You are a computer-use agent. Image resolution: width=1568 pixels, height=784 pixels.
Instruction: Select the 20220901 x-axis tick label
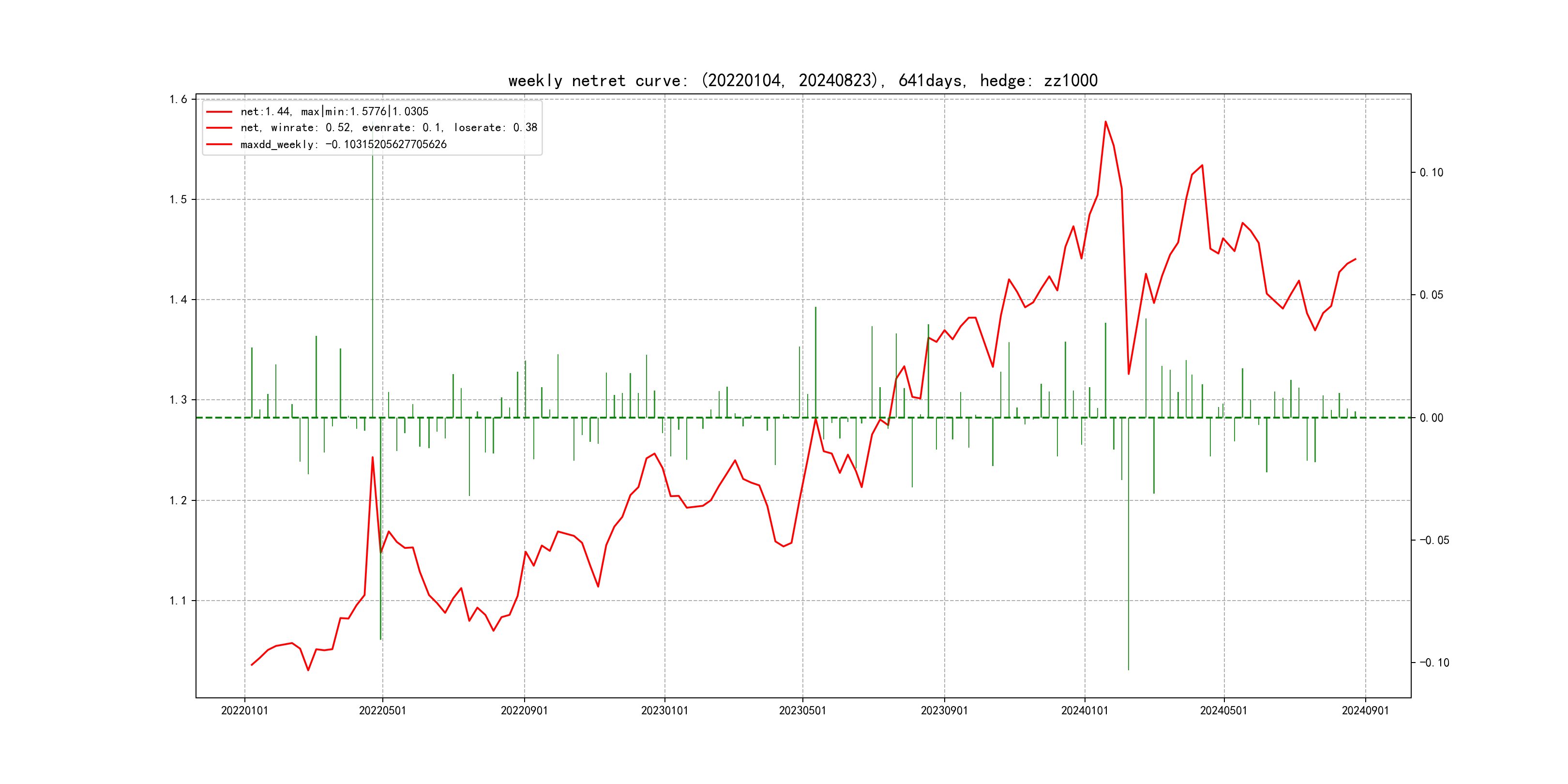click(524, 711)
